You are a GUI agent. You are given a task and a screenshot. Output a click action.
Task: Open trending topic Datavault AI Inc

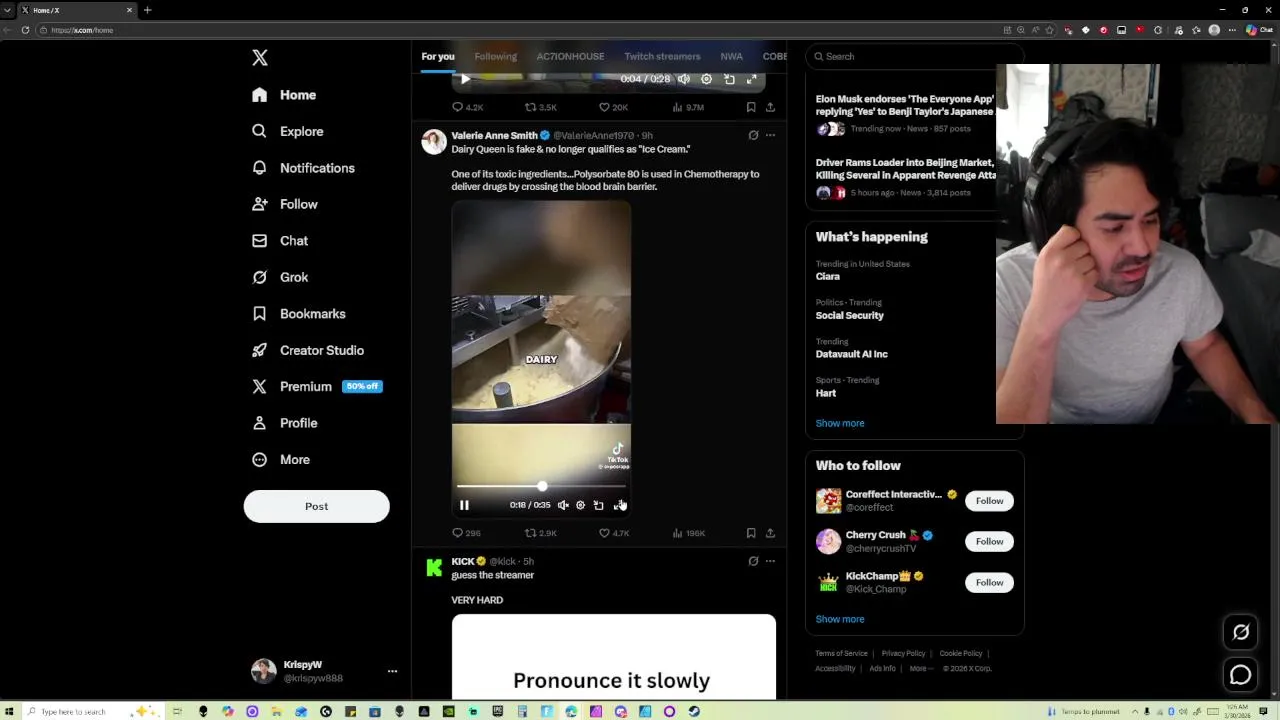(852, 354)
